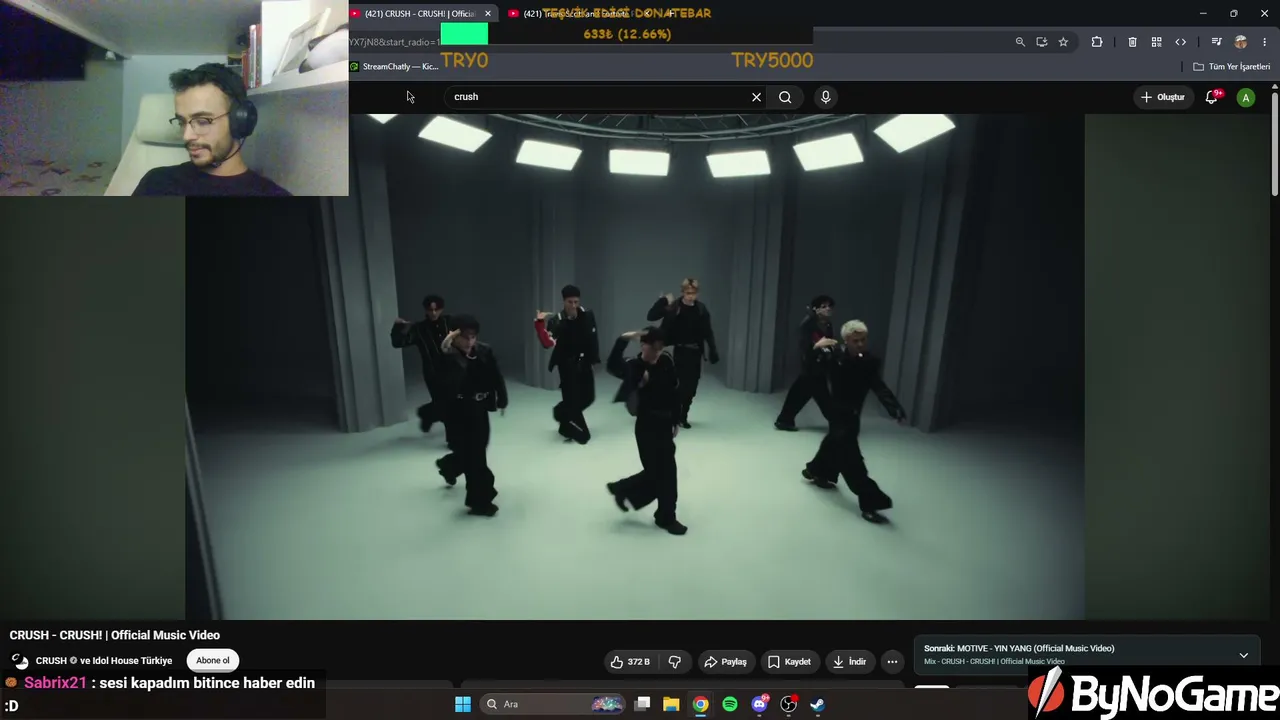1280x720 pixels.
Task: Click the video player showing the dancers
Action: (x=635, y=366)
